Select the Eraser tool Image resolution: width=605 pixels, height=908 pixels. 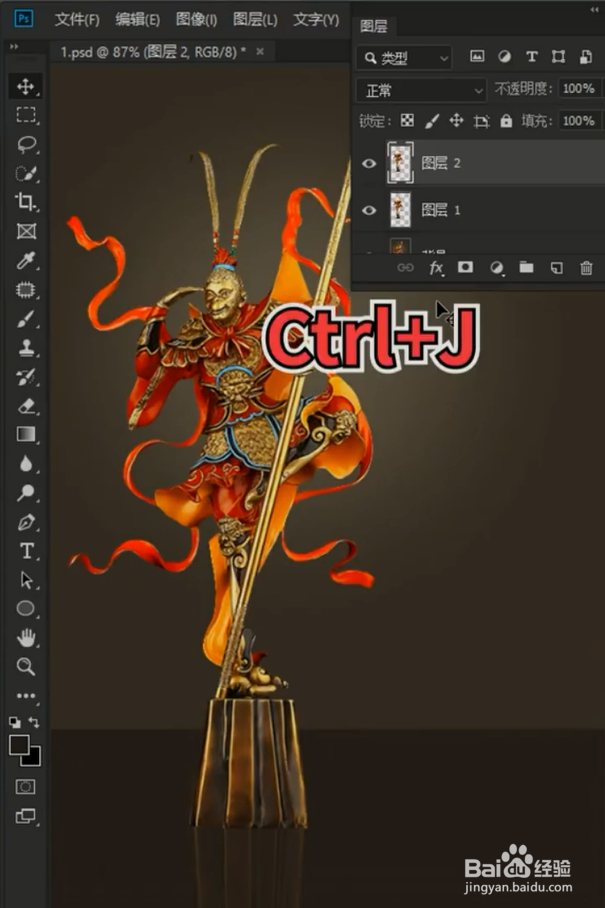(x=25, y=406)
